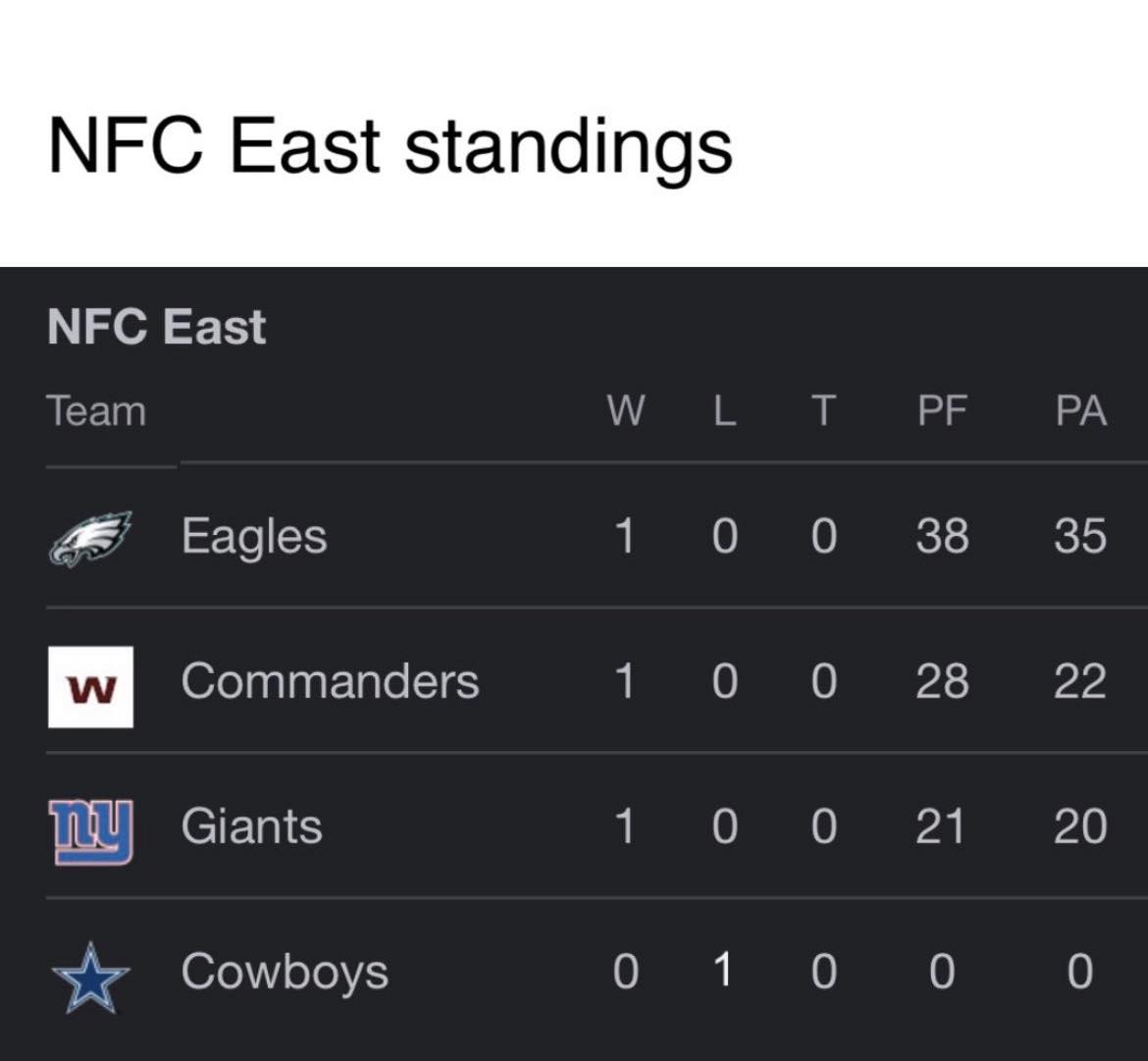Click Eagles points for value 38
1148x1061 pixels.
click(942, 535)
